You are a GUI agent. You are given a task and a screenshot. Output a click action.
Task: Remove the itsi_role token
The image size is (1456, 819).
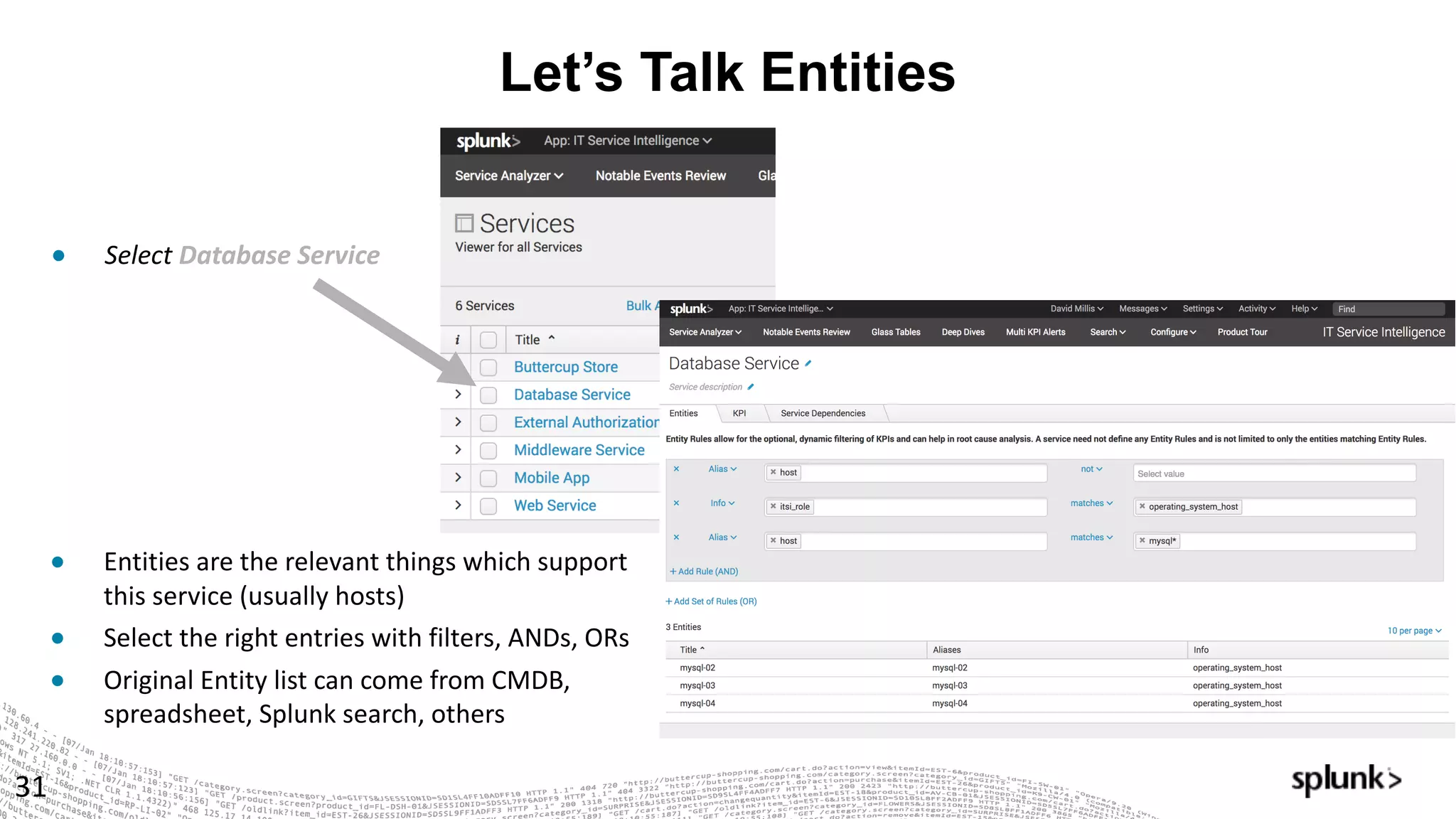point(773,506)
